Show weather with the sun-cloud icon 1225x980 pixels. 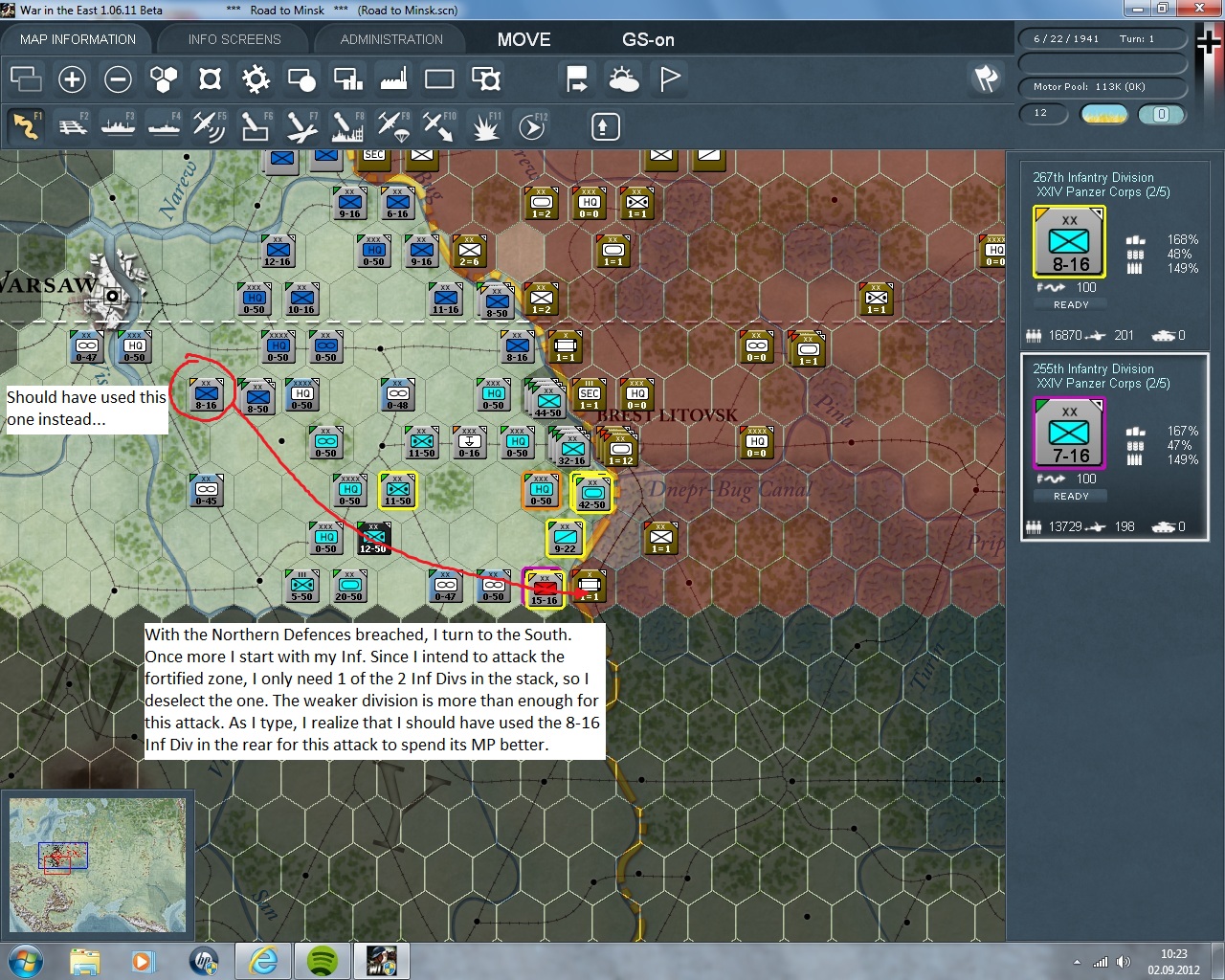623,78
